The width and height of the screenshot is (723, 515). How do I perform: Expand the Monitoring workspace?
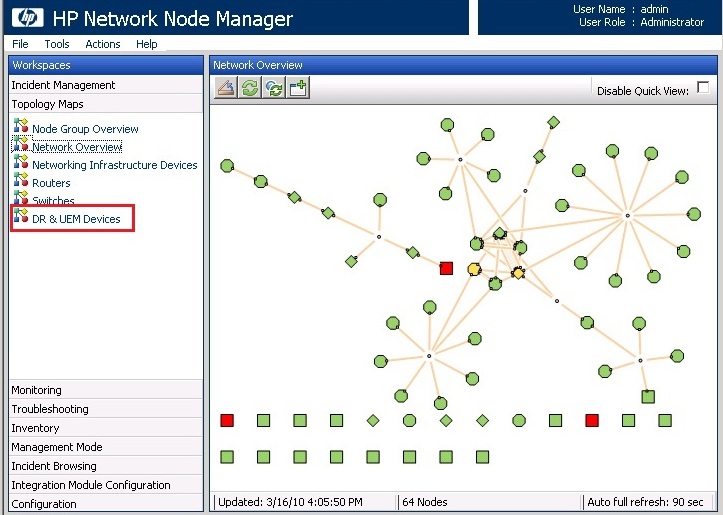pyautogui.click(x=36, y=390)
